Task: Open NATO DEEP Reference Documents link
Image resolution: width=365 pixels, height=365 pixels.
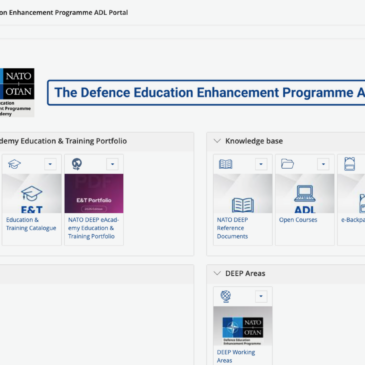Action: (232, 228)
